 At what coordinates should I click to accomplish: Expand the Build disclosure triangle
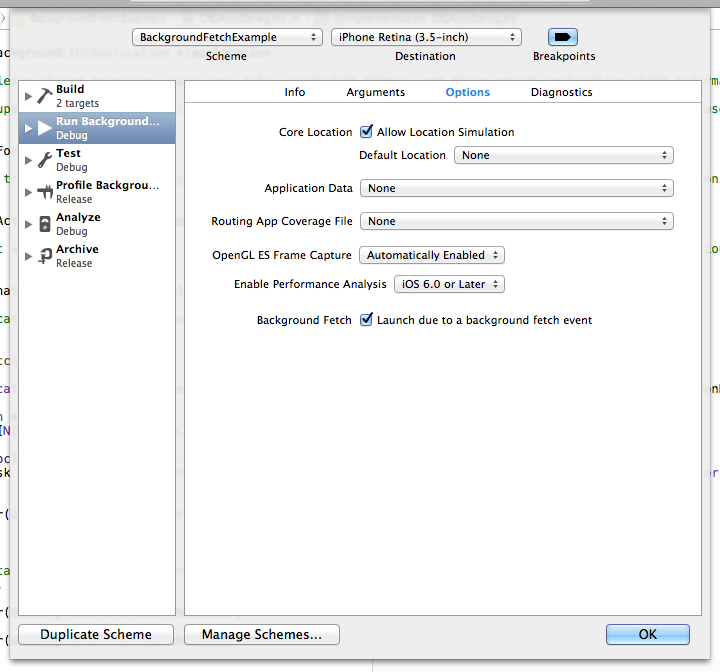click(28, 96)
